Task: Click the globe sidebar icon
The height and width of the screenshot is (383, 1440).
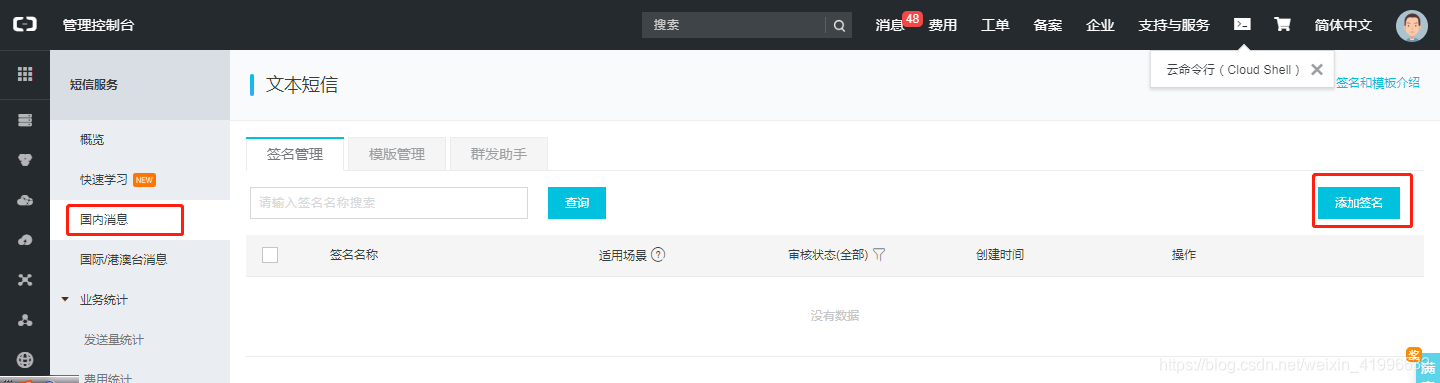Action: coord(25,360)
